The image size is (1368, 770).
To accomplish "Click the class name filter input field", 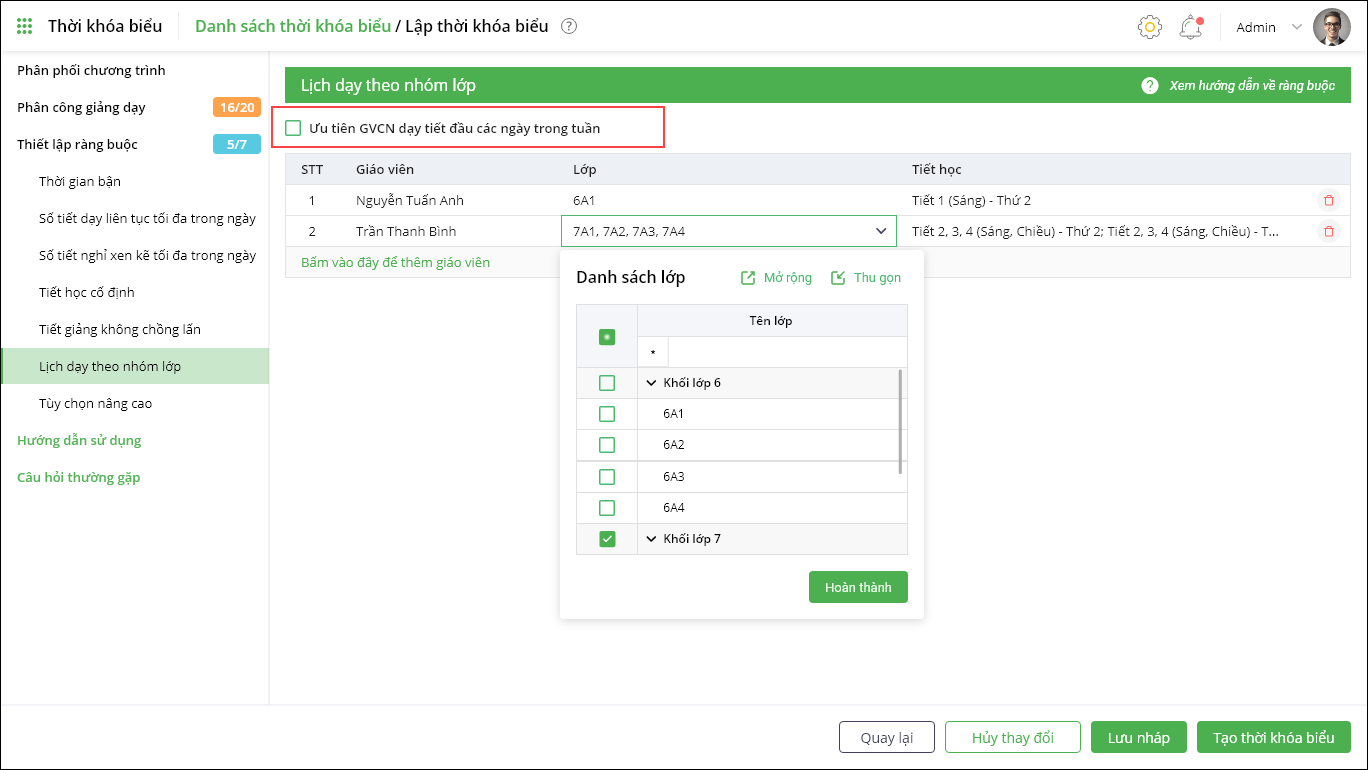I will click(787, 352).
